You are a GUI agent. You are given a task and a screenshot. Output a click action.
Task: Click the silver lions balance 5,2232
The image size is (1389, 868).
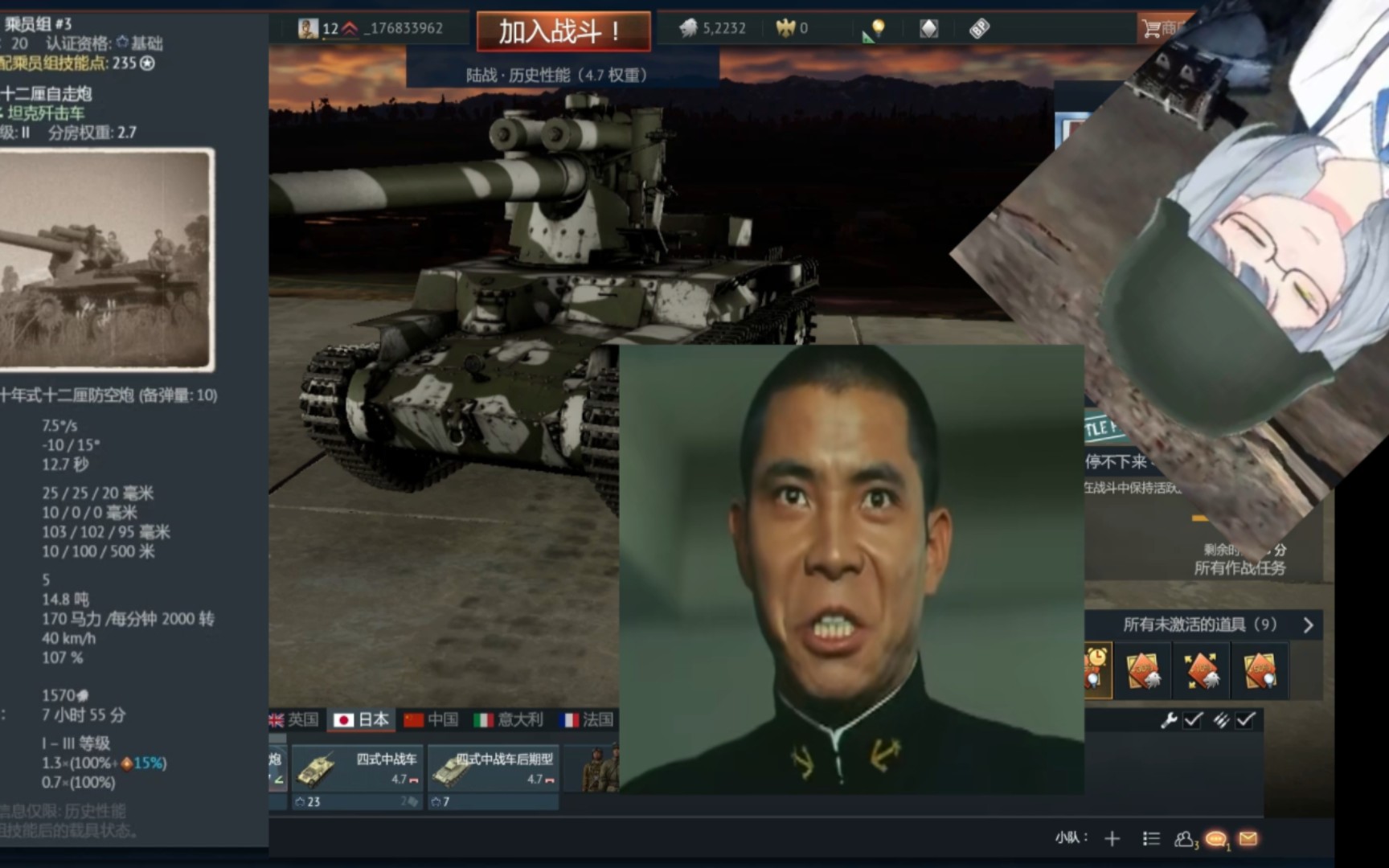tap(723, 29)
